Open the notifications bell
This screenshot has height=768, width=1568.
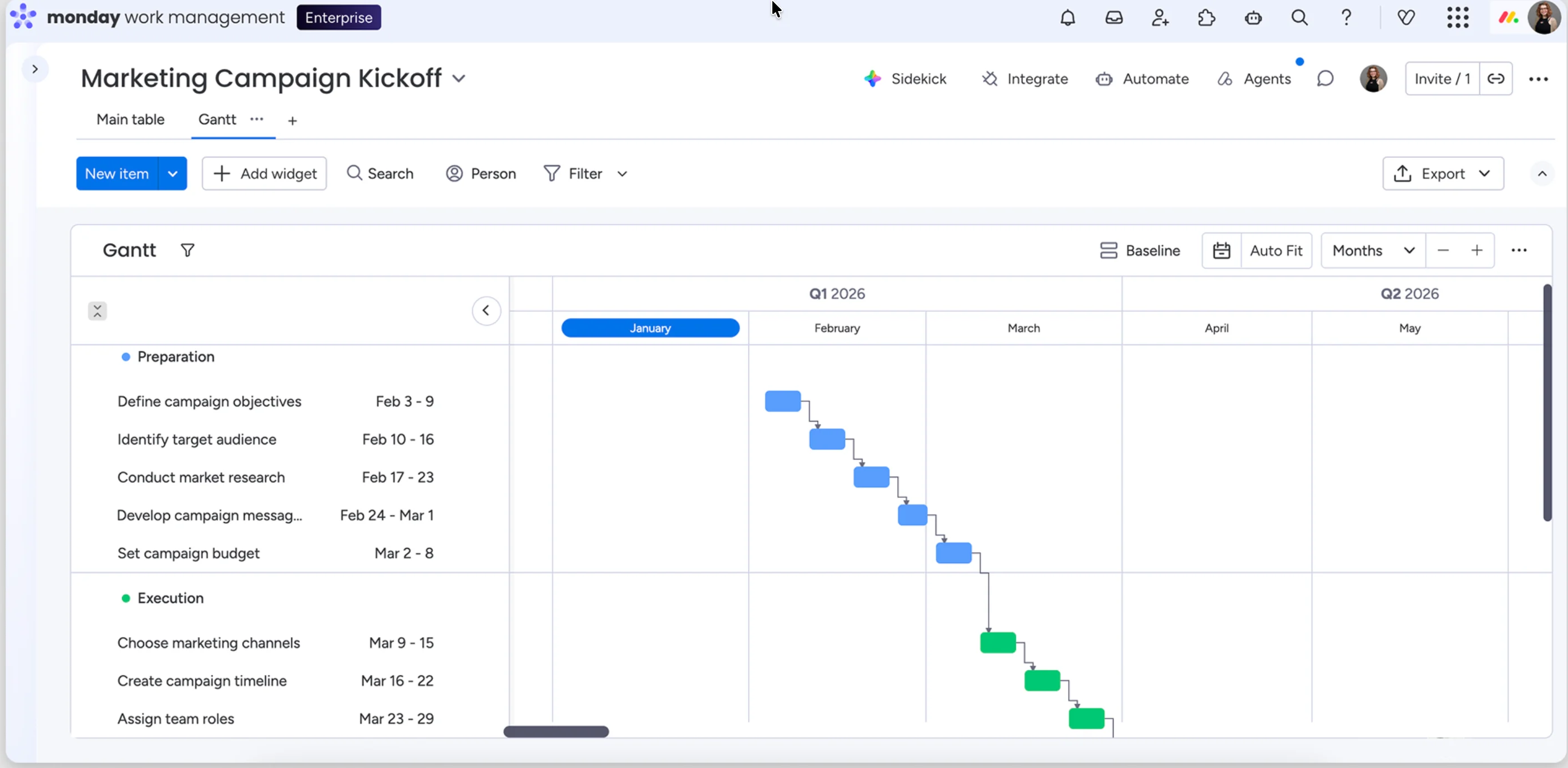coord(1067,18)
